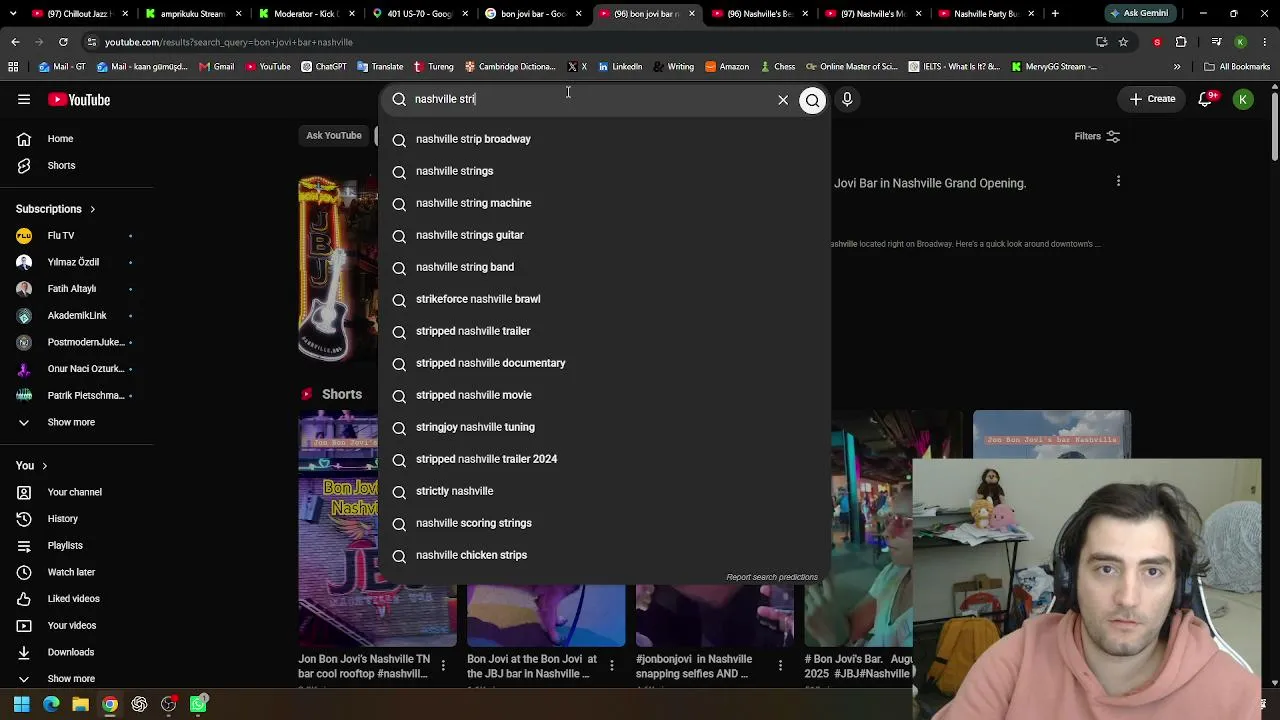Select suggestion 'stripped nashville documentary'
The width and height of the screenshot is (1280, 720).
pyautogui.click(x=604, y=363)
